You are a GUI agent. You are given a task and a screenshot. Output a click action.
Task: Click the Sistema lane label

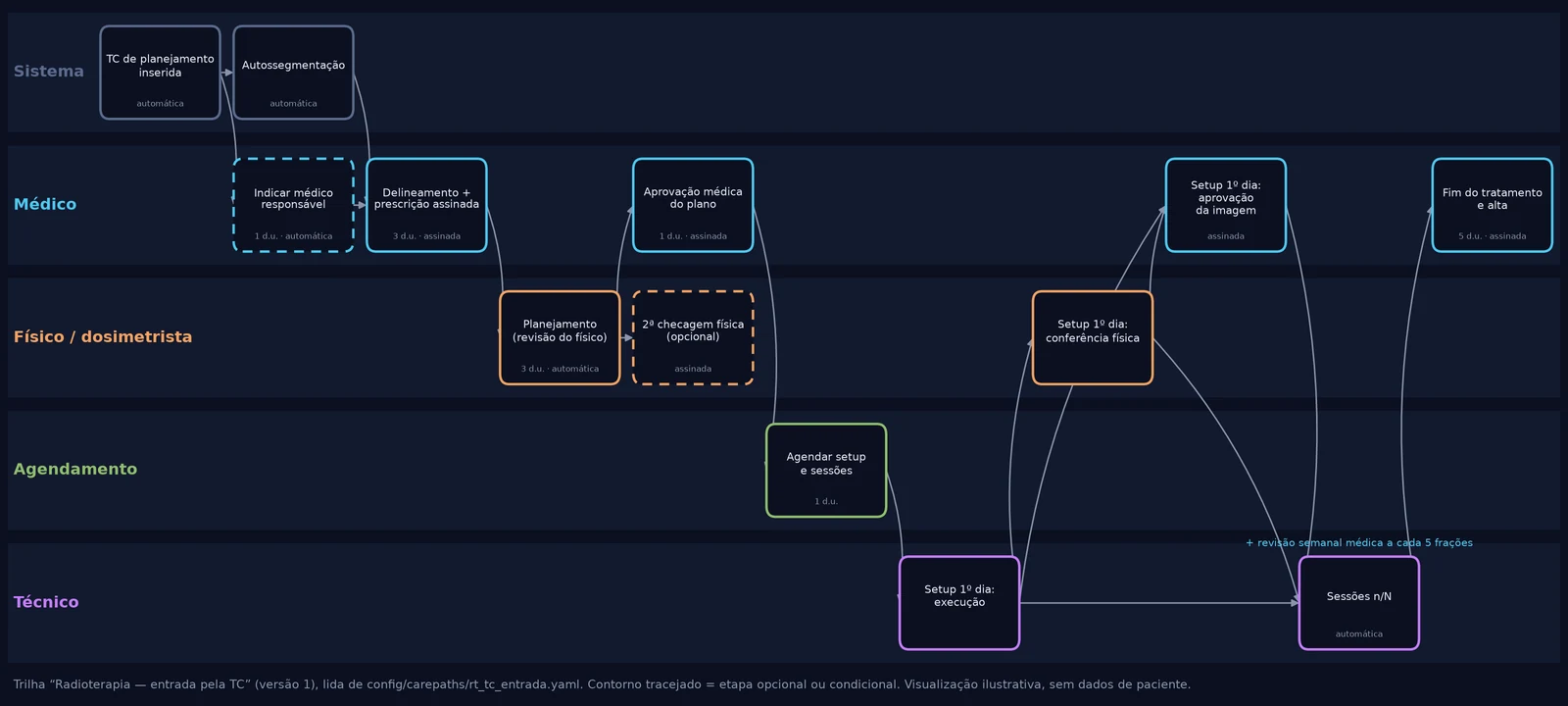click(x=49, y=72)
